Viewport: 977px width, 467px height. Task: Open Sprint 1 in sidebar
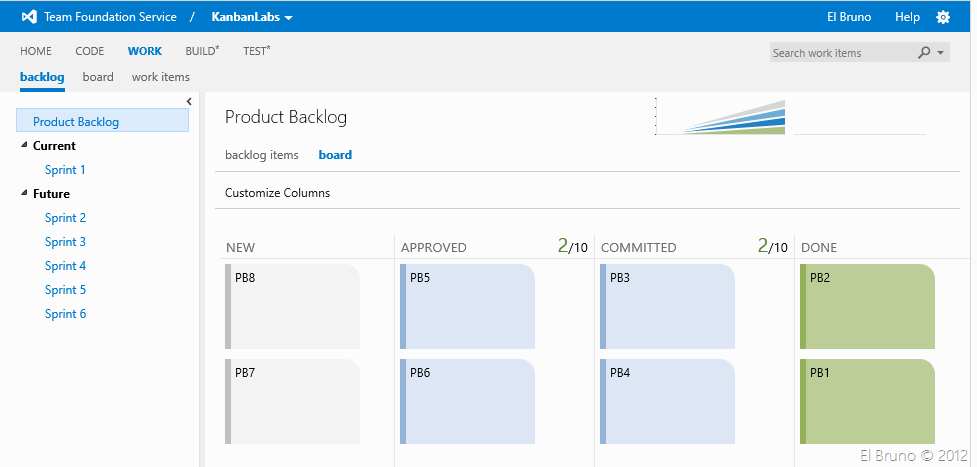(65, 170)
